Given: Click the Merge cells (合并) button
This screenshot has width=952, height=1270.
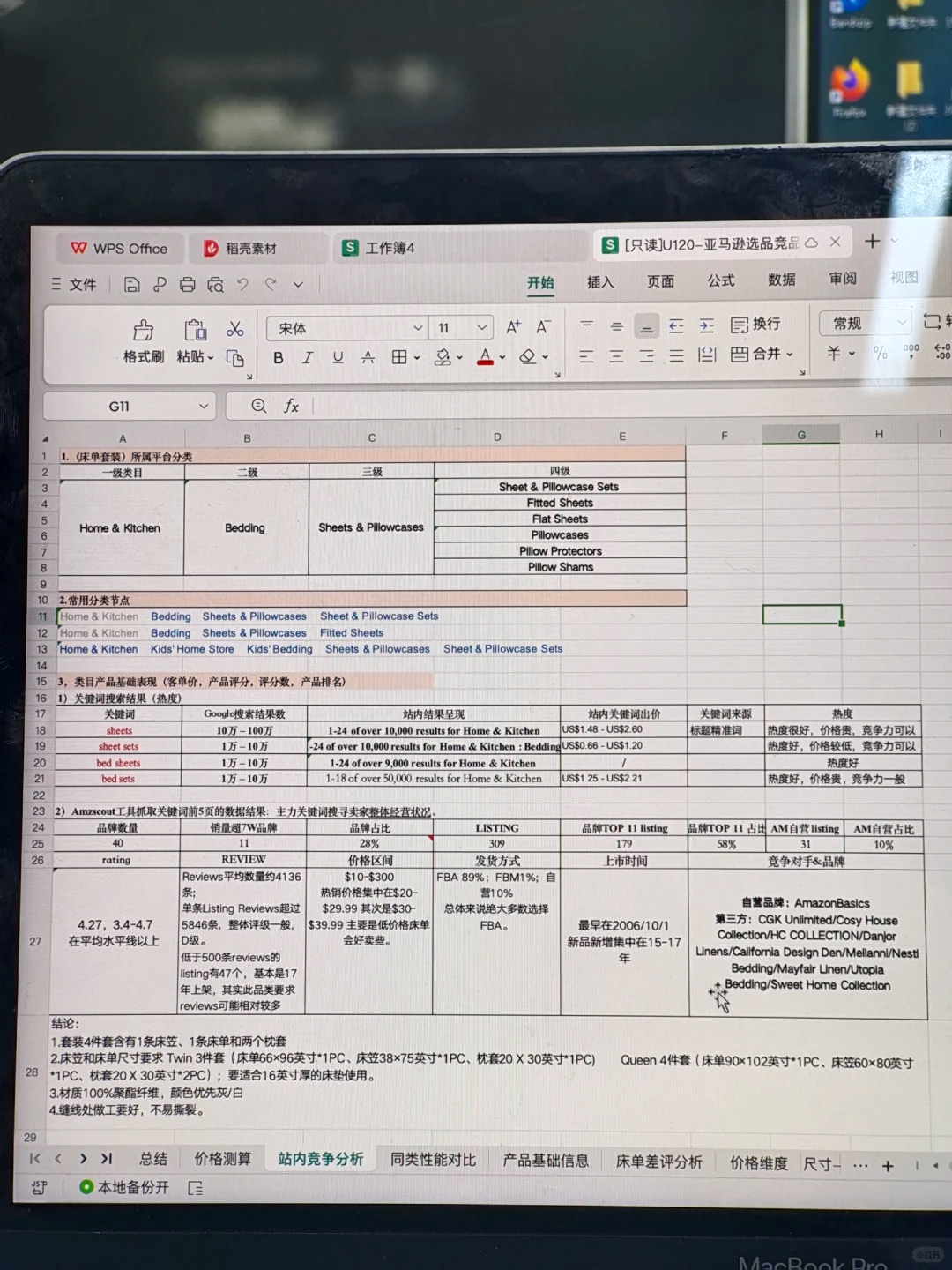Looking at the screenshot, I should [756, 354].
